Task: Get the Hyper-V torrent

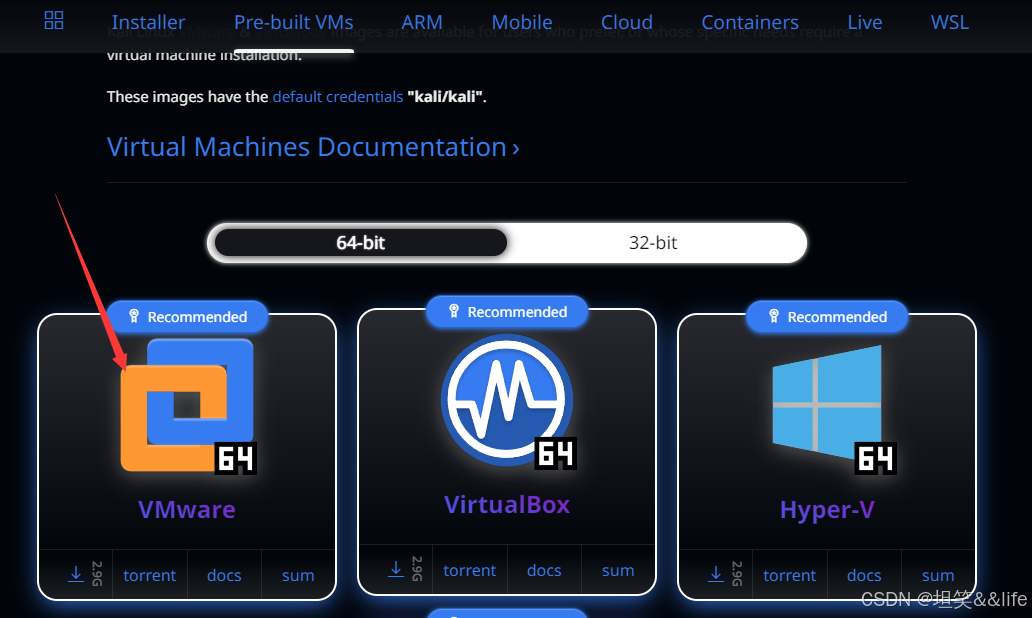Action: 789,575
